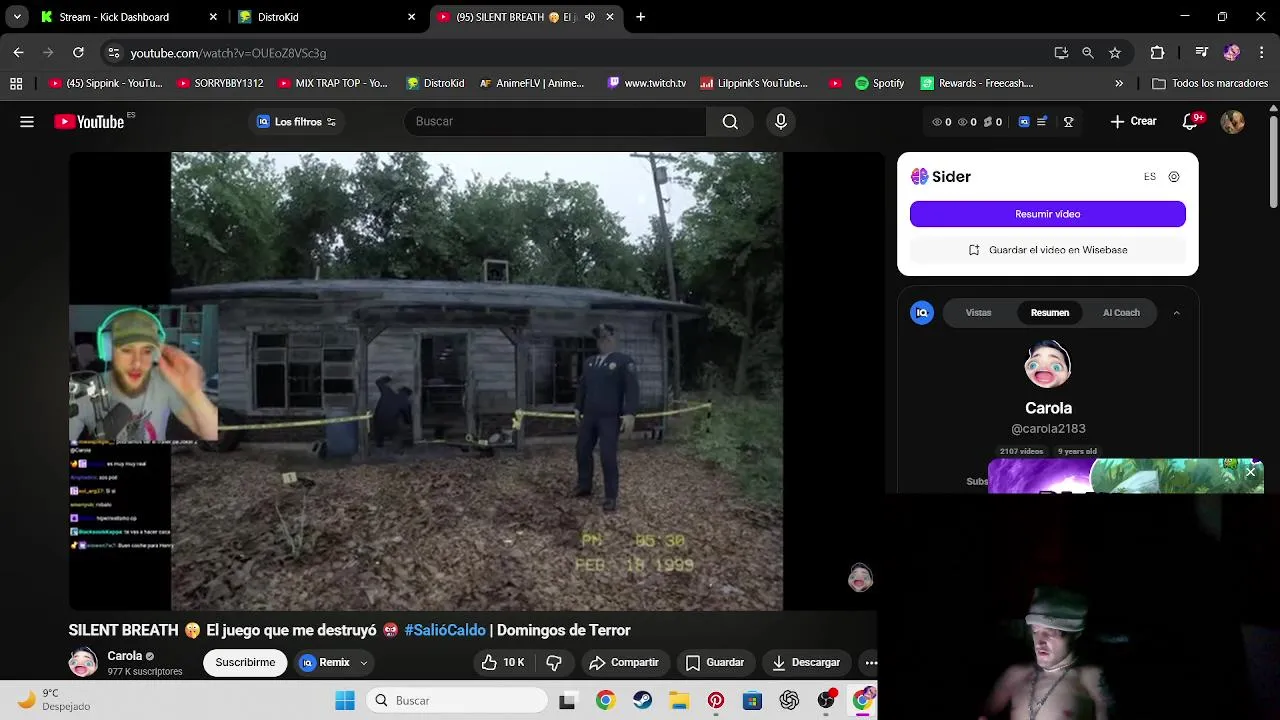Open File Explorer from the taskbar

coord(679,701)
